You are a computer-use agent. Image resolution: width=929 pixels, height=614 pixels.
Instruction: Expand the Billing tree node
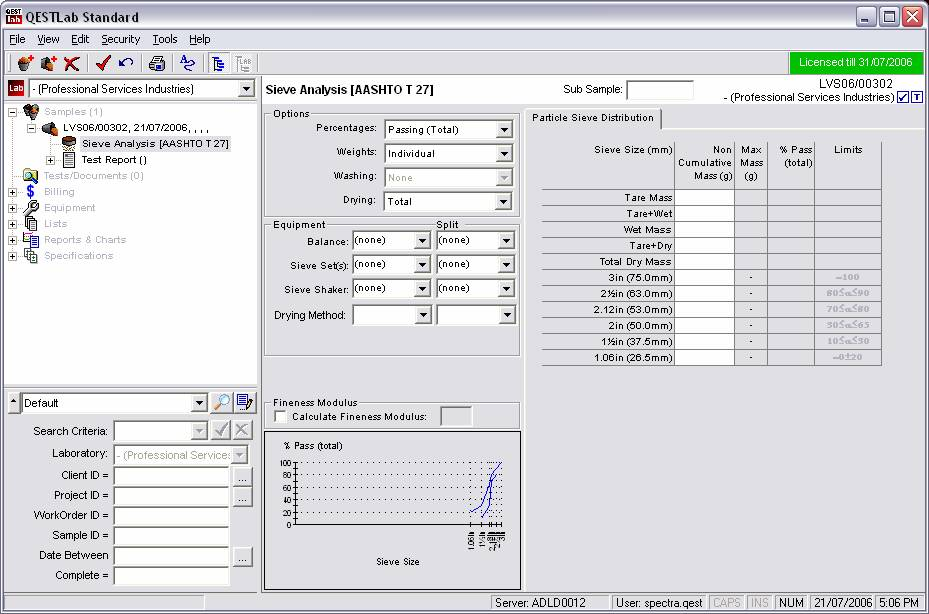[12, 192]
